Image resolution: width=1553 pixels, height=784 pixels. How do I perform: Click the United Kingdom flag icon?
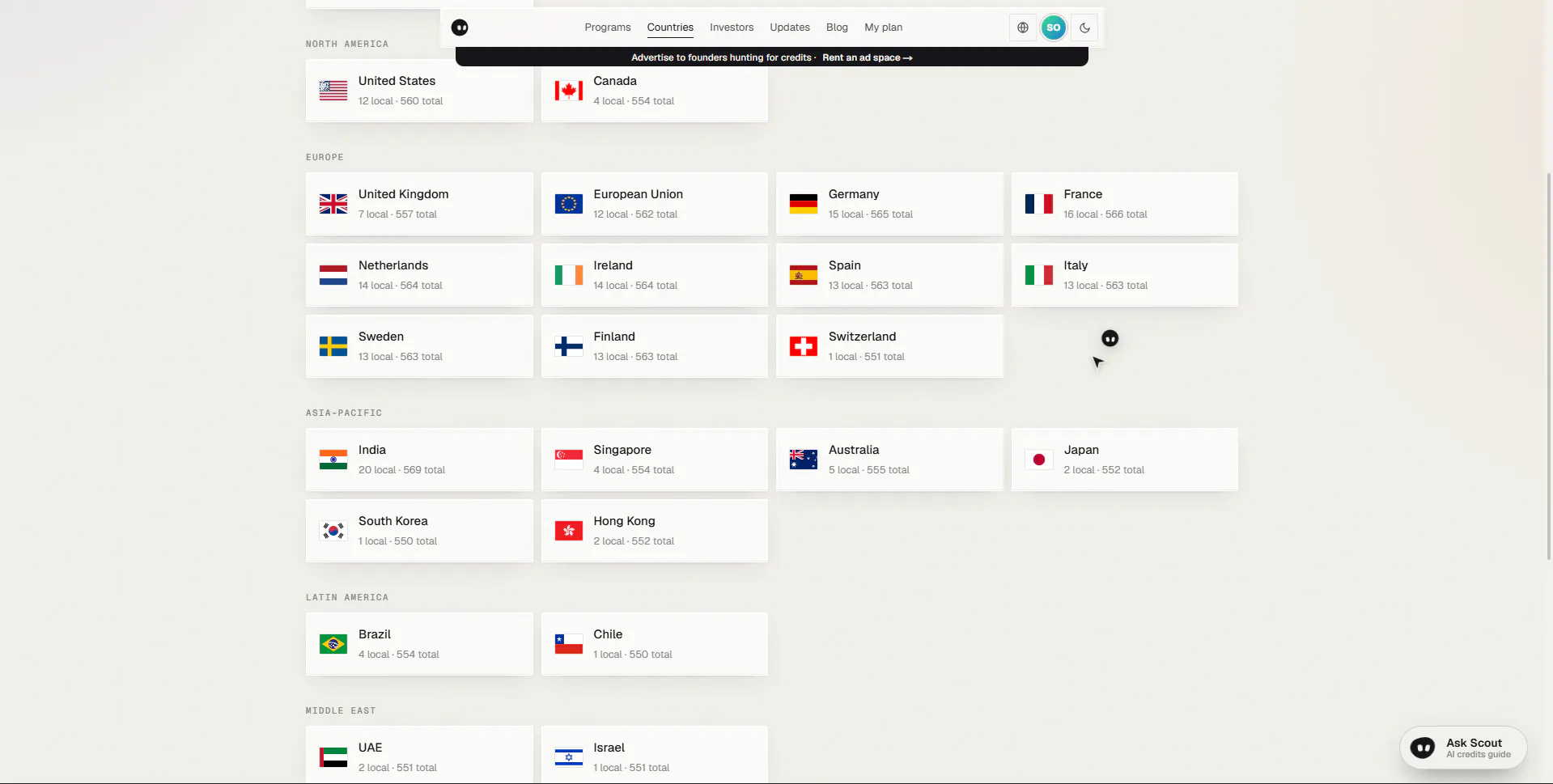click(x=333, y=204)
